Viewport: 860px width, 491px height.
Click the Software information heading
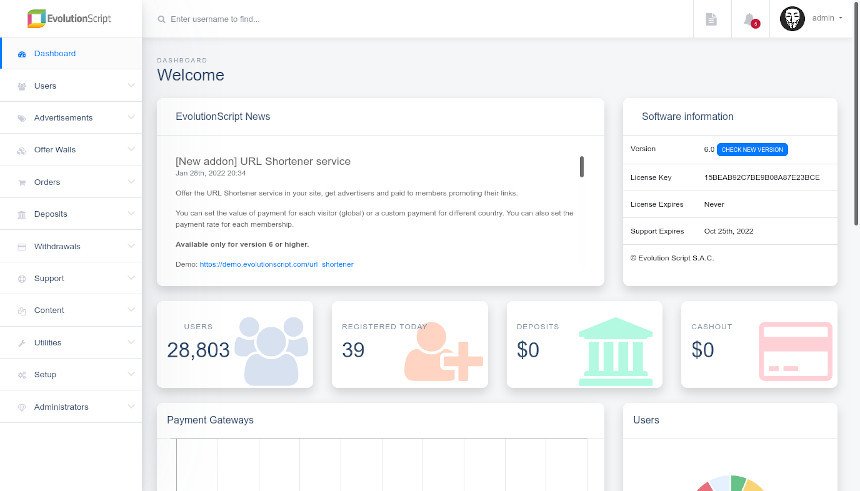687,117
